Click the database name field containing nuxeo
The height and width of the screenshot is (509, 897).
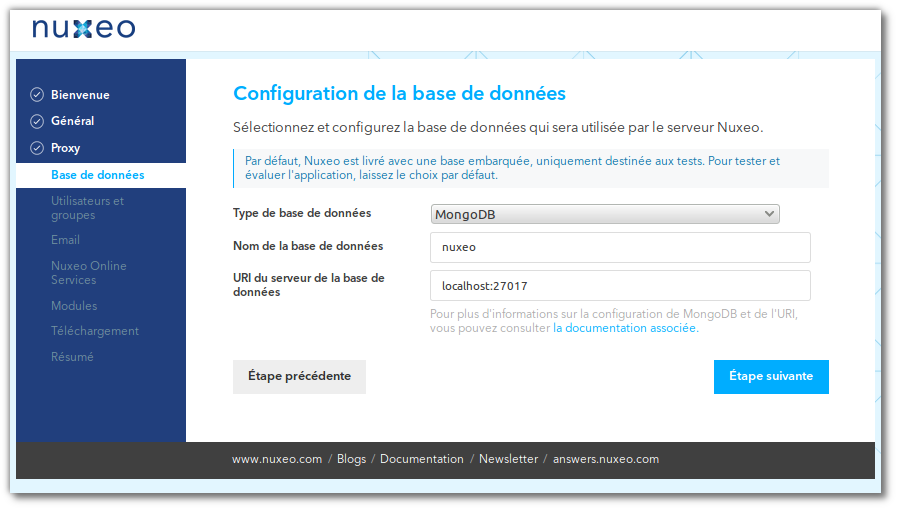tap(620, 248)
